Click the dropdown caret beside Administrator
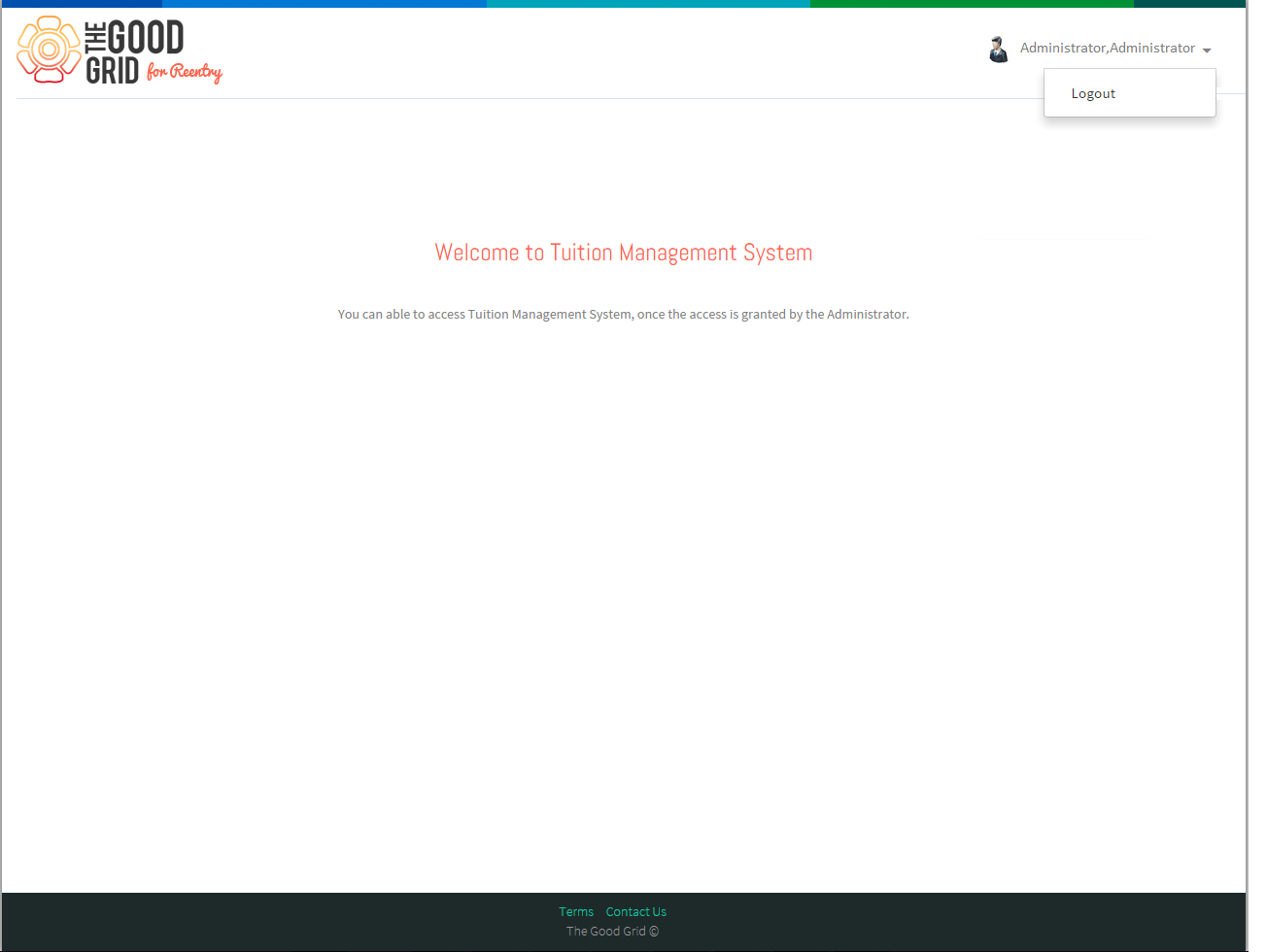 [x=1207, y=50]
